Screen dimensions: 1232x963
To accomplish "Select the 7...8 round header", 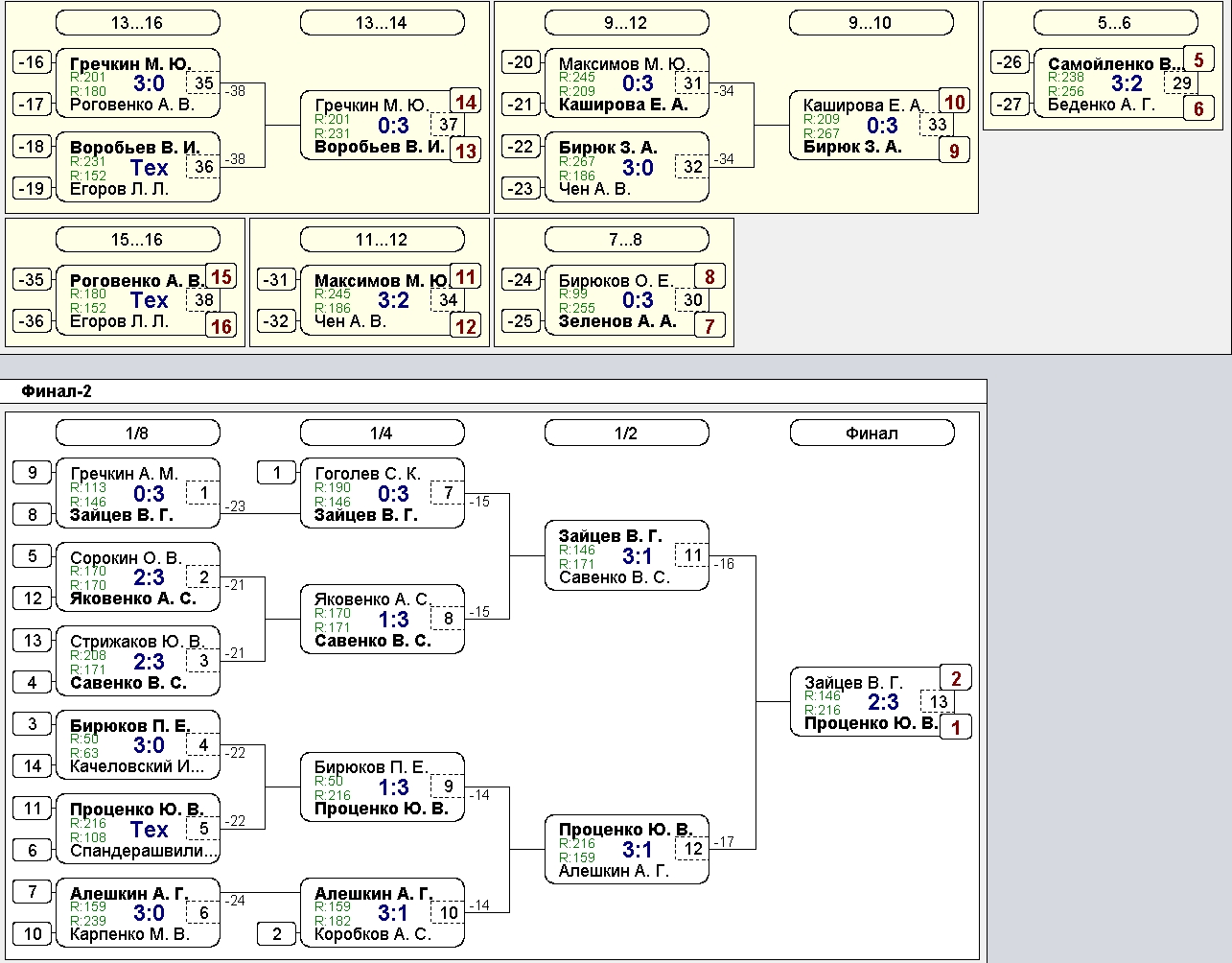I will [x=626, y=239].
